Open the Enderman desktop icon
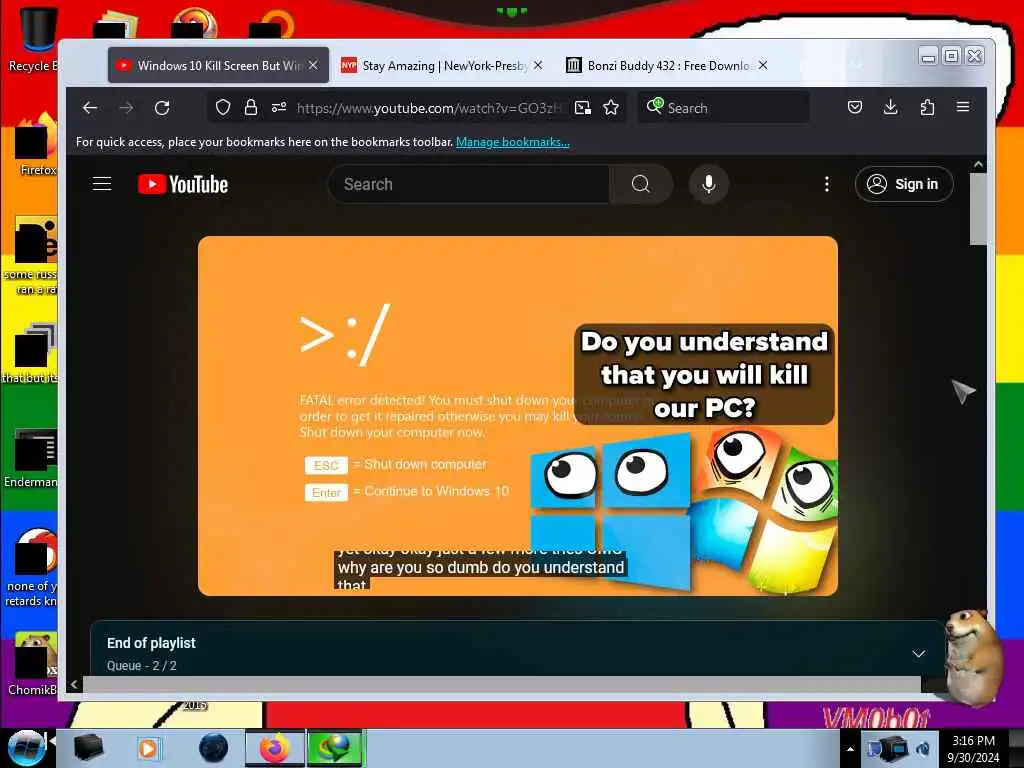The image size is (1024, 768). 33,457
